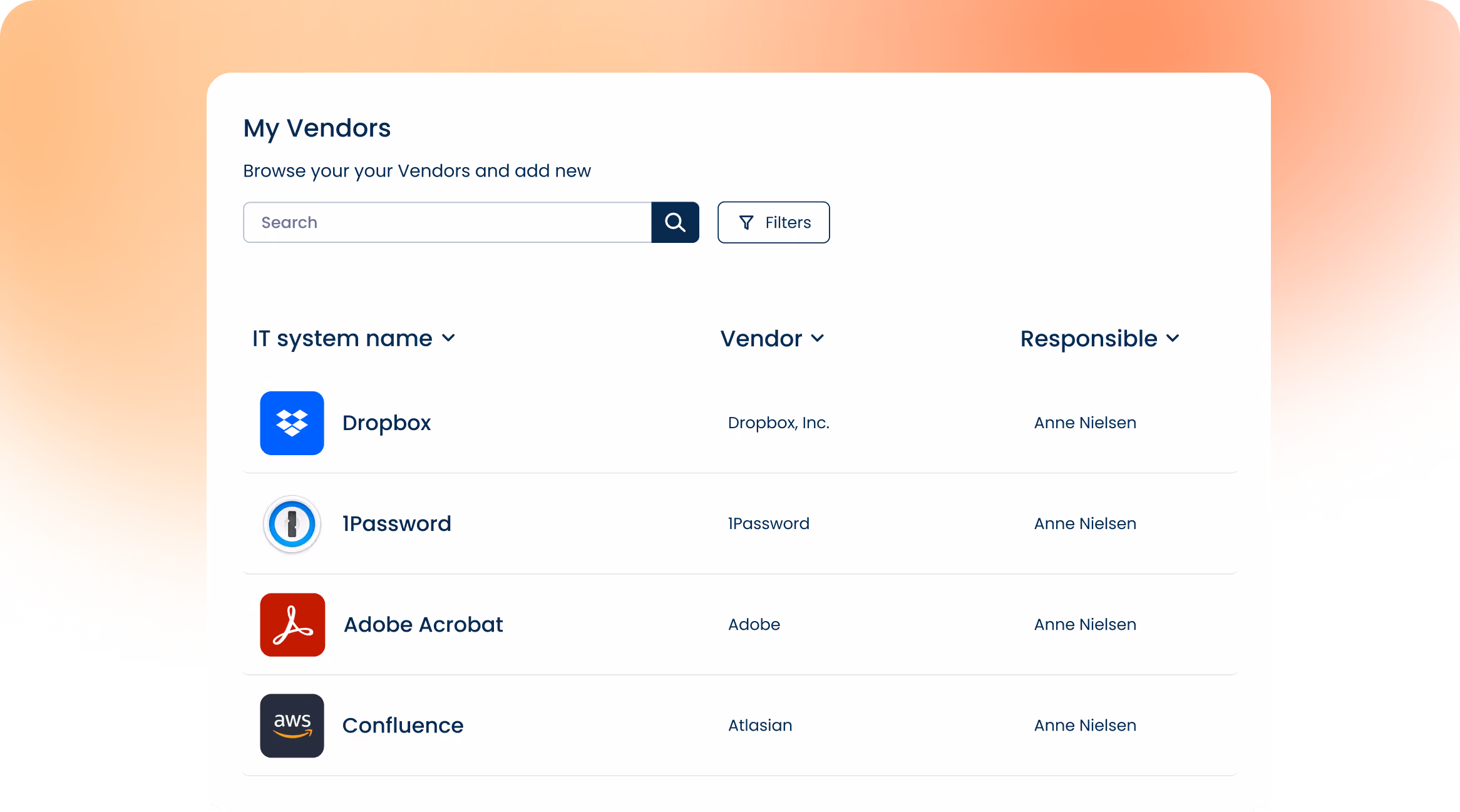
Task: Open the 1Password system name
Action: tap(396, 523)
